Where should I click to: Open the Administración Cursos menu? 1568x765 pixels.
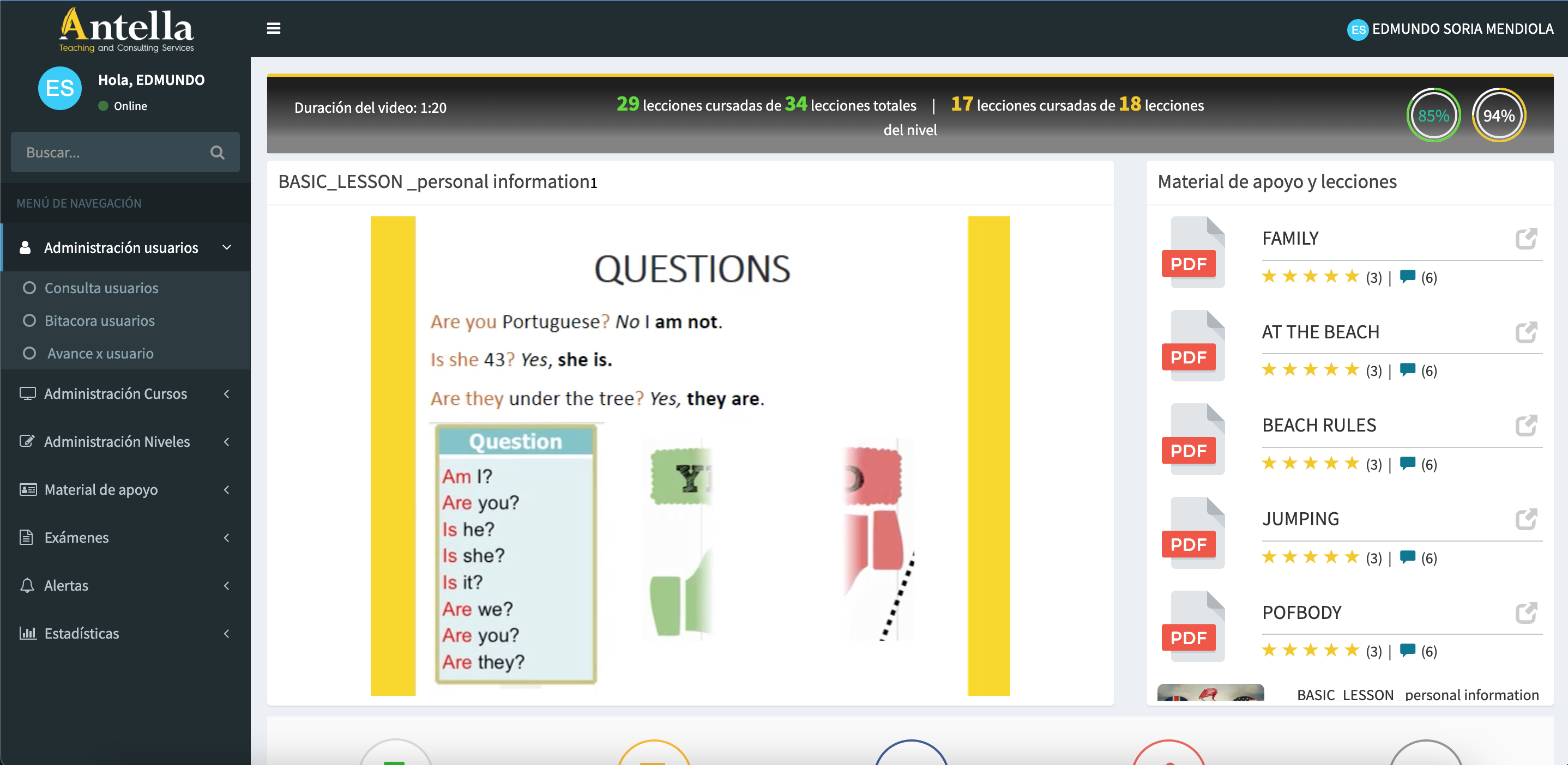click(x=125, y=393)
